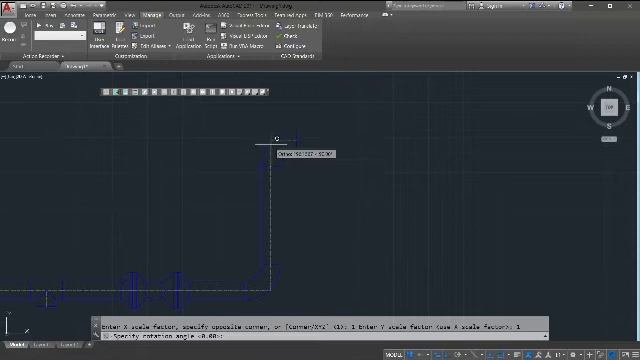Click the CAD Standards Check button
Viewport: 640px width, 360px height.
coord(287,36)
